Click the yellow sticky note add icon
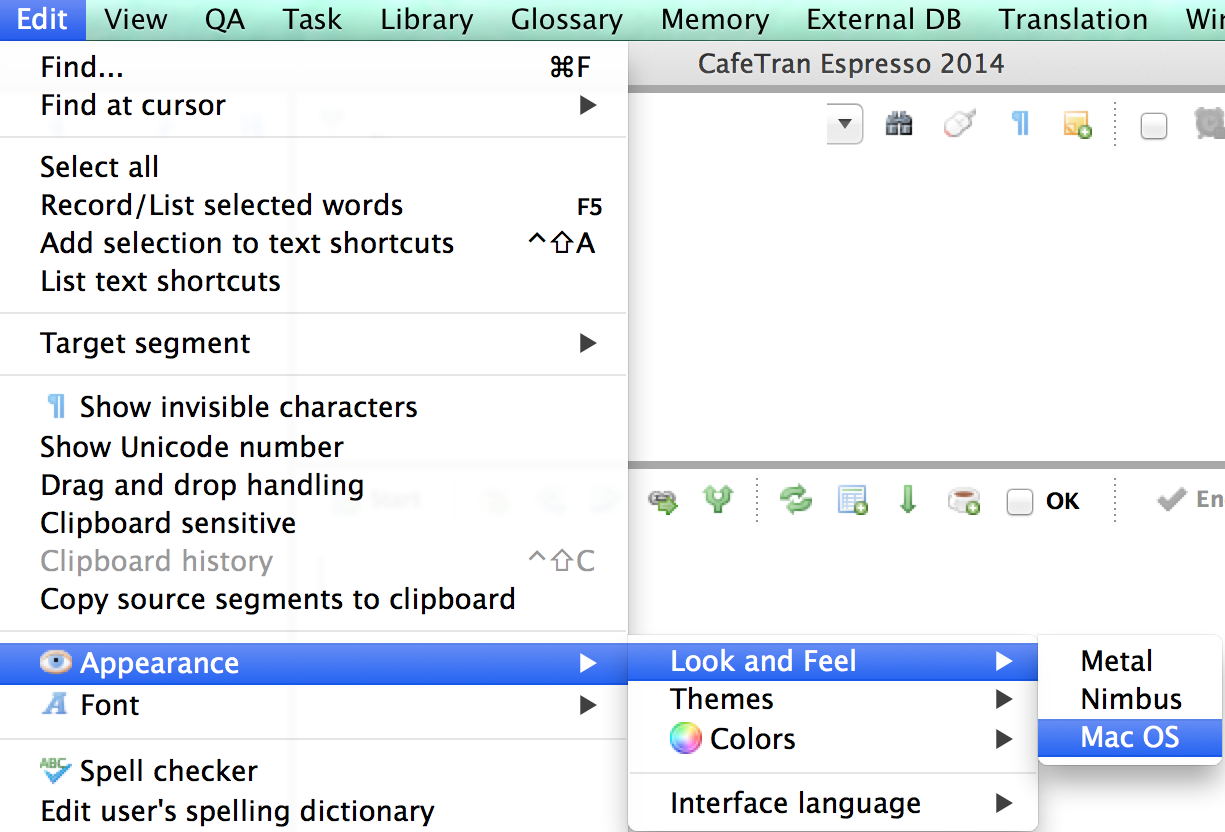Screen dimensions: 1225x832 [x=1076, y=125]
